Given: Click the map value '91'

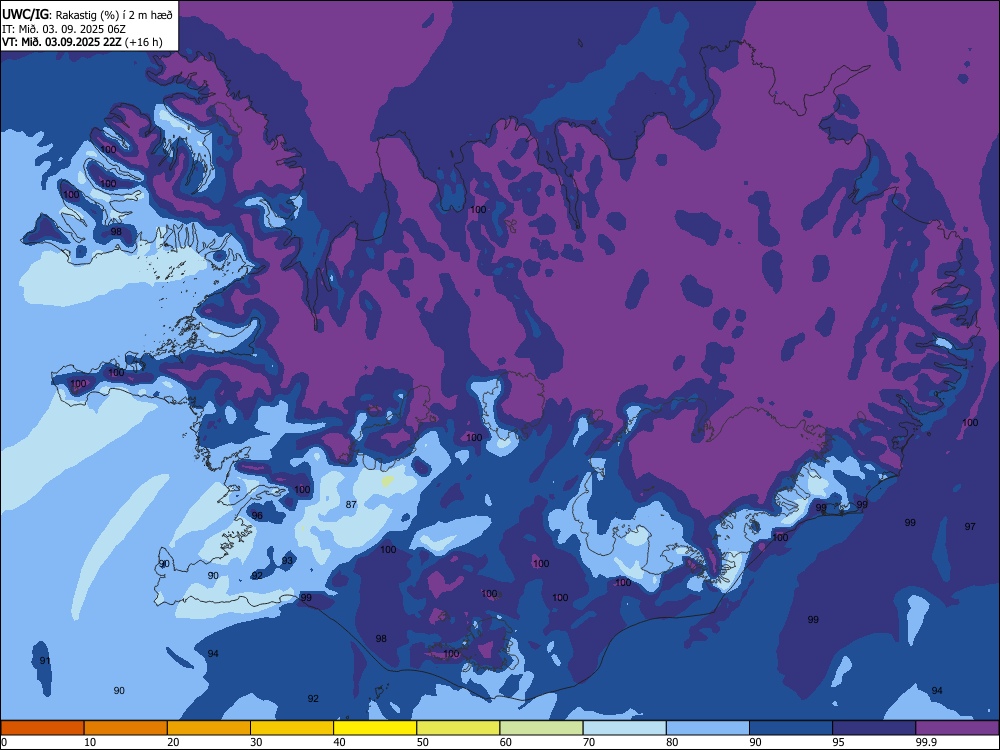Looking at the screenshot, I should click(x=45, y=660).
